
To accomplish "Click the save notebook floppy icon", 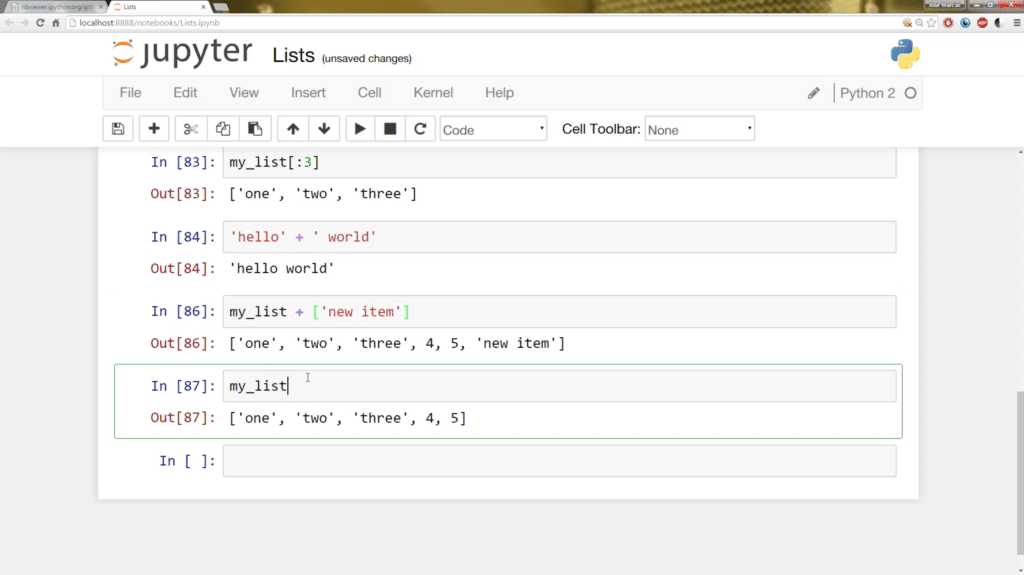I will click(118, 129).
